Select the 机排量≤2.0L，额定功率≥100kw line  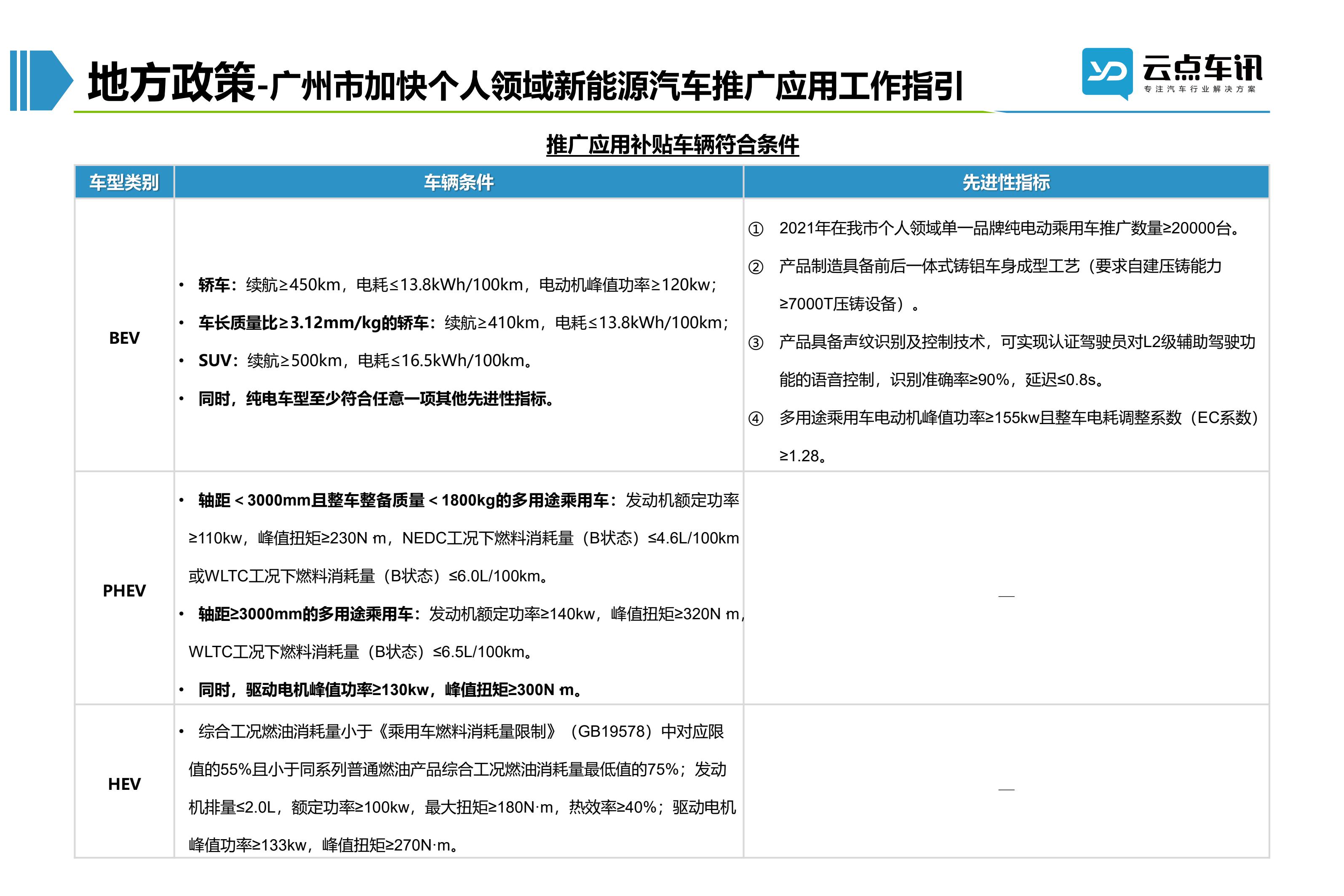[x=462, y=808]
